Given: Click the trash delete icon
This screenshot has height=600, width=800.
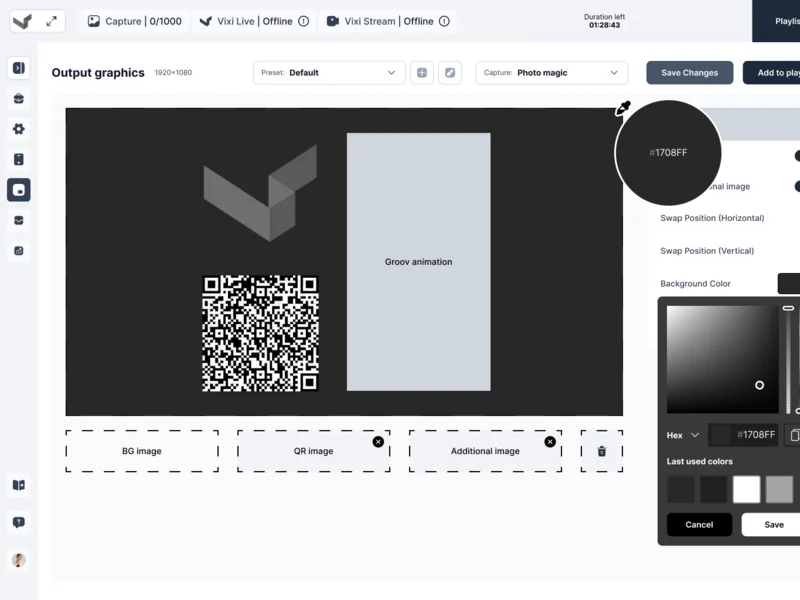Looking at the screenshot, I should click(x=602, y=451).
